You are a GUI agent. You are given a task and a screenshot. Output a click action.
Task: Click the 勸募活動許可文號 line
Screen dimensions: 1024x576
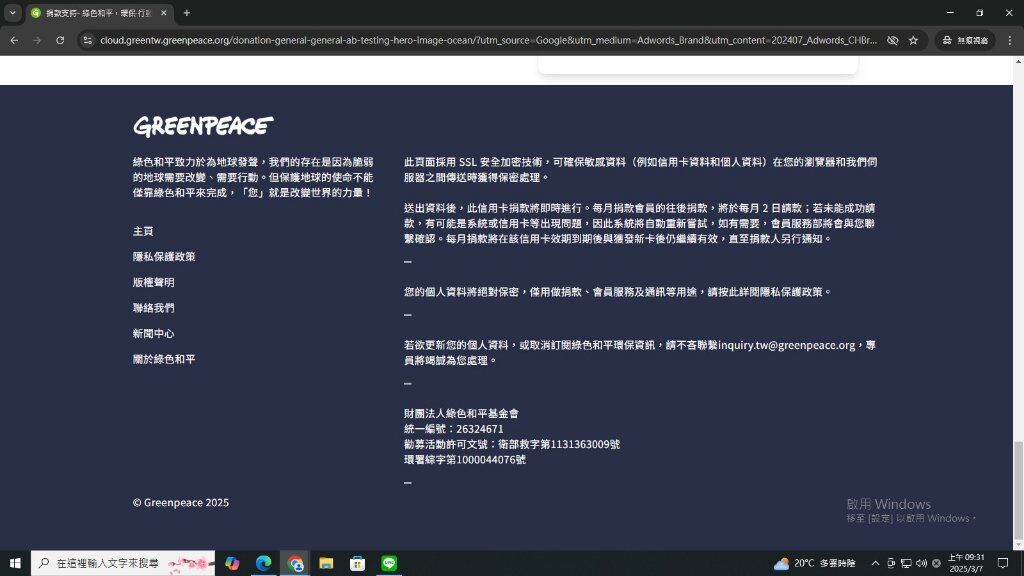tap(512, 444)
